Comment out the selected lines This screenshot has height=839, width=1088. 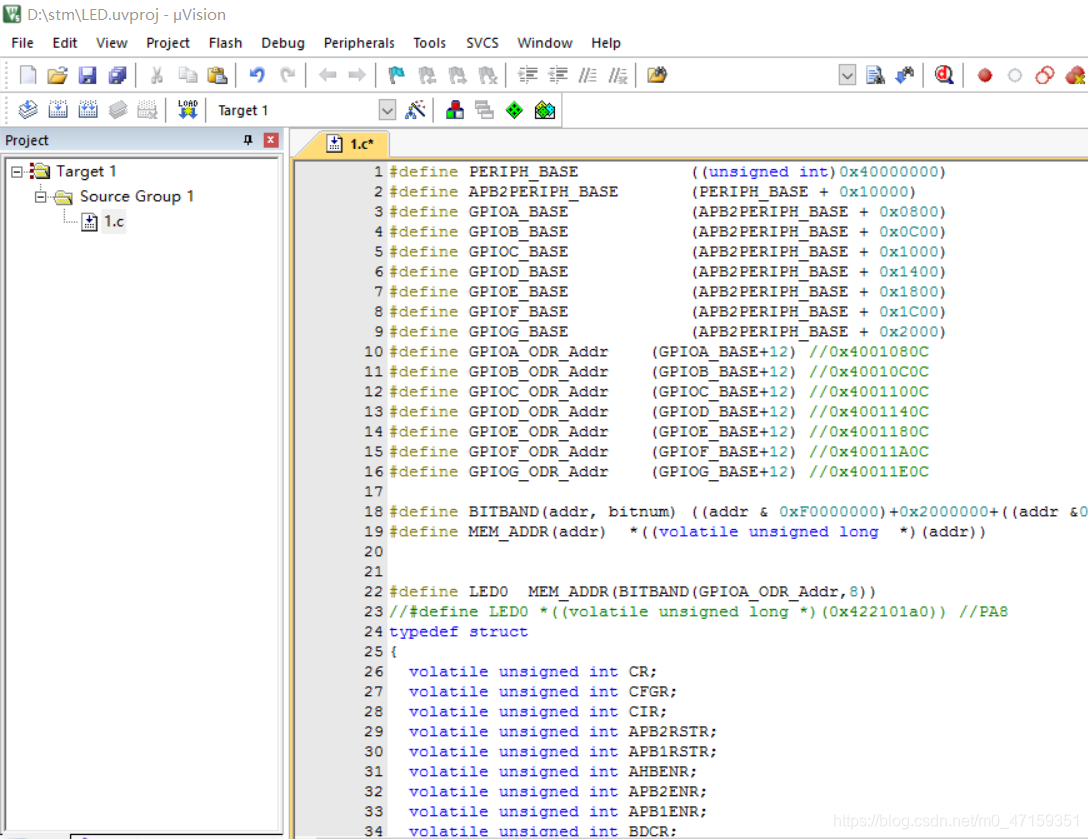click(588, 75)
